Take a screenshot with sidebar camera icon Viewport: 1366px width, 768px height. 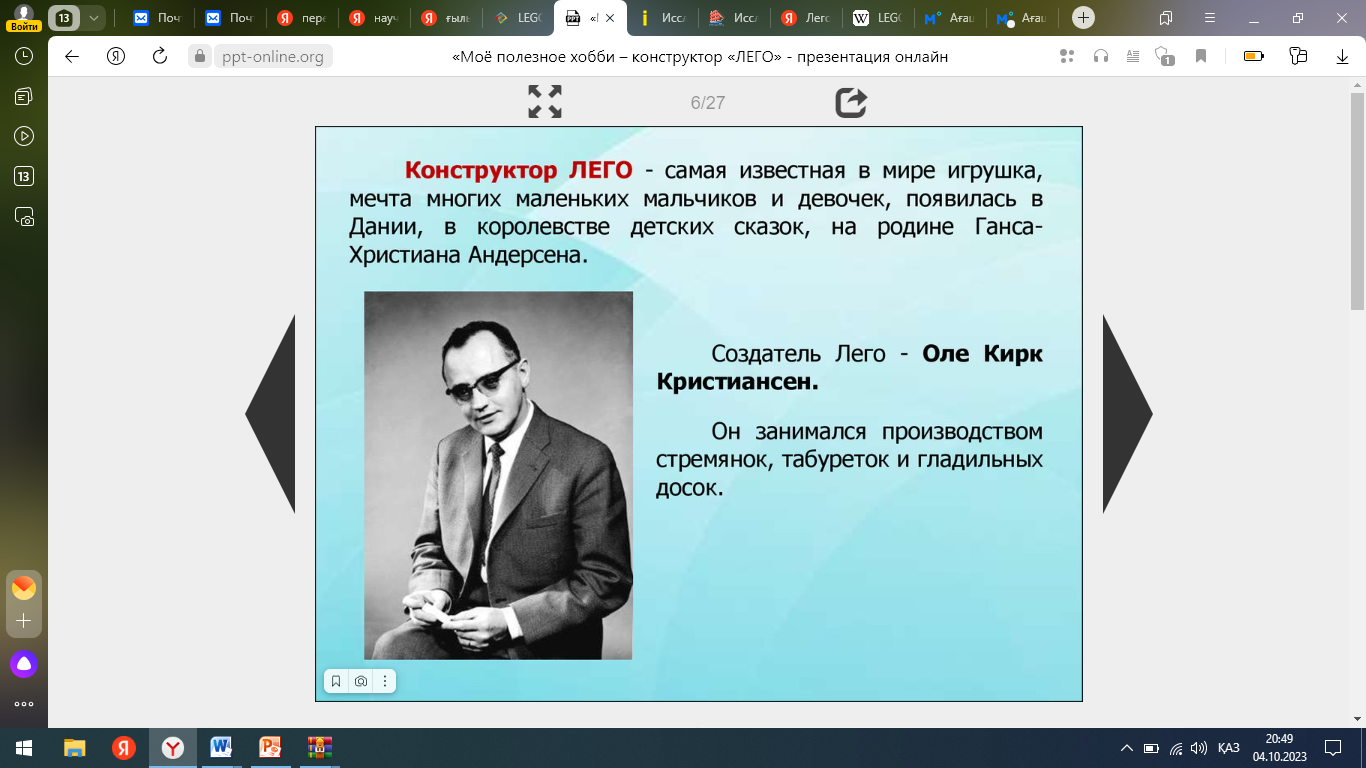point(24,216)
